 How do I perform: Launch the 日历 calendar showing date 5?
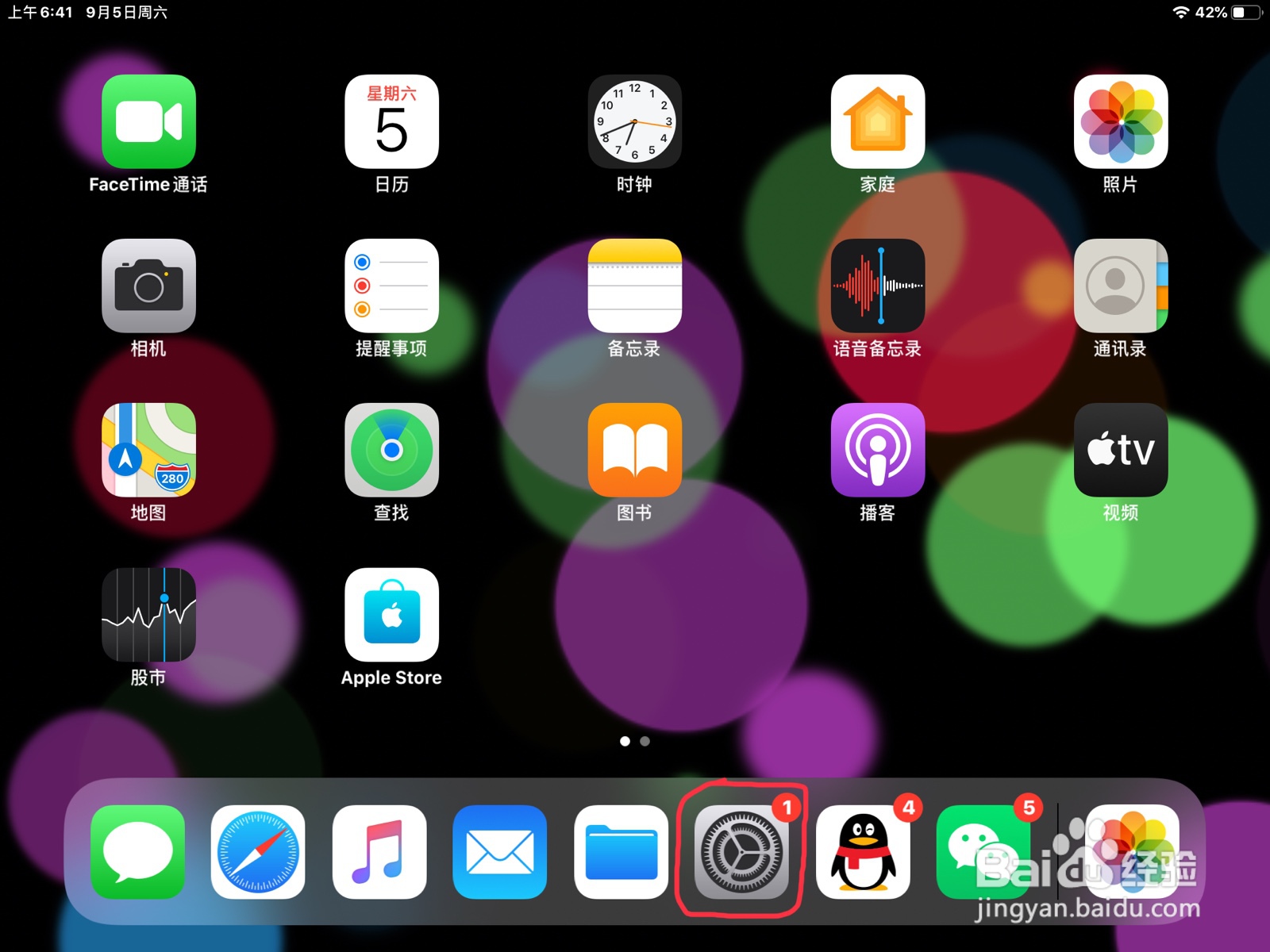(391, 121)
